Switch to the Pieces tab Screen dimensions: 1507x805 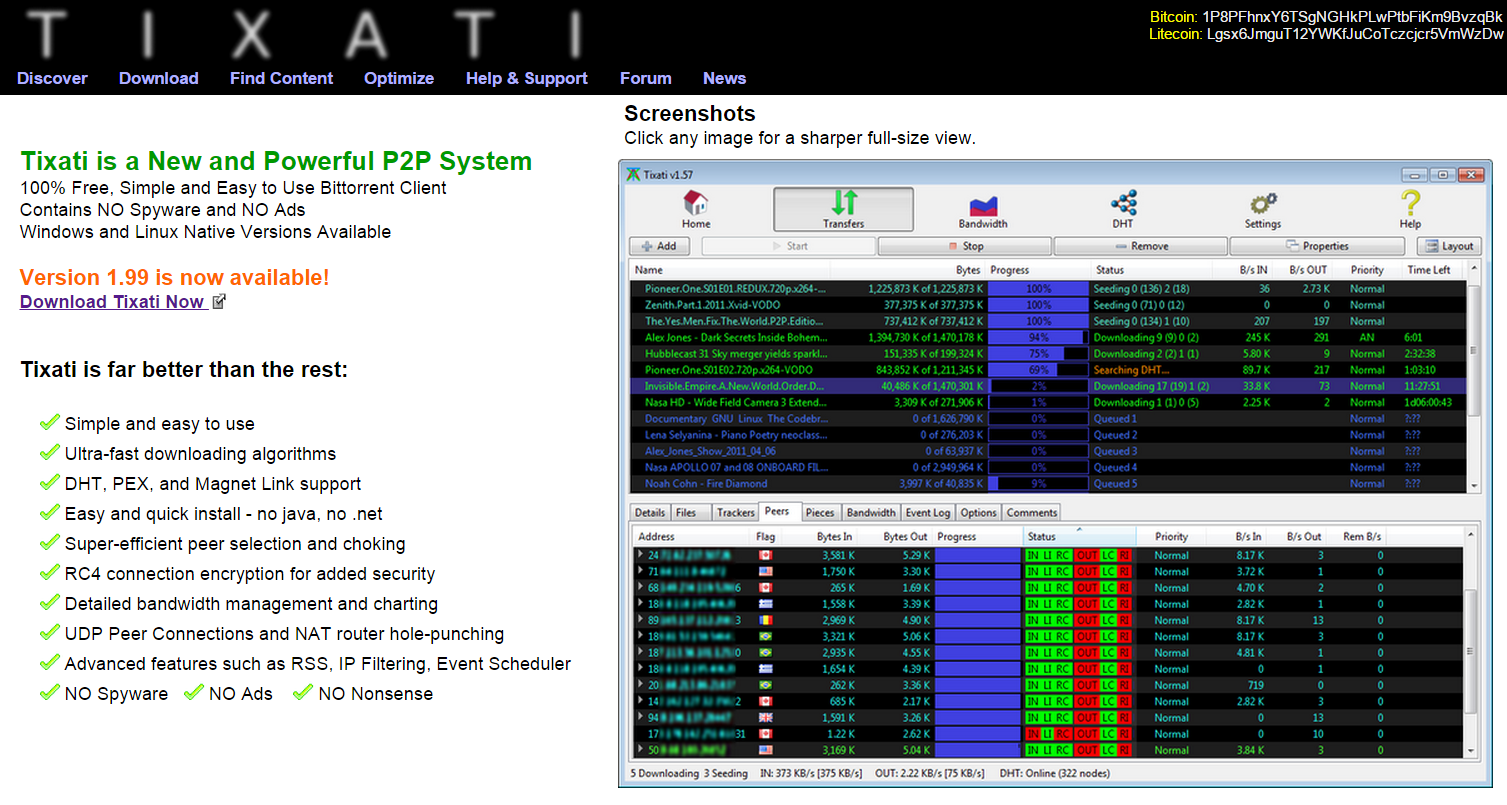(x=820, y=512)
